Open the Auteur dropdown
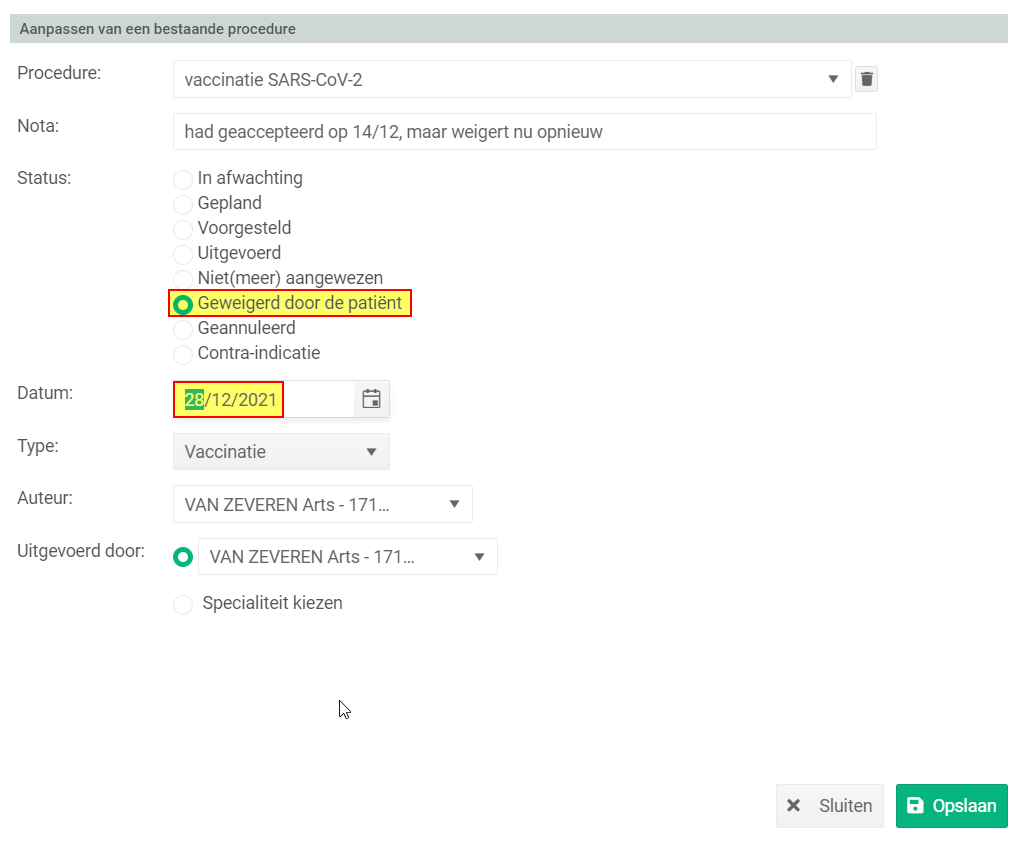The height and width of the screenshot is (843, 1029). [322, 504]
